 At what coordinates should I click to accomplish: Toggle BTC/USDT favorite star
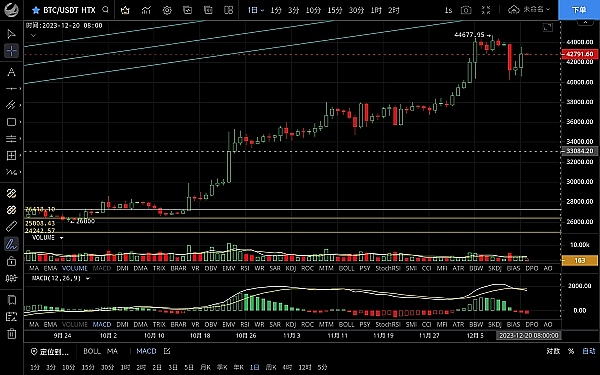[36, 10]
